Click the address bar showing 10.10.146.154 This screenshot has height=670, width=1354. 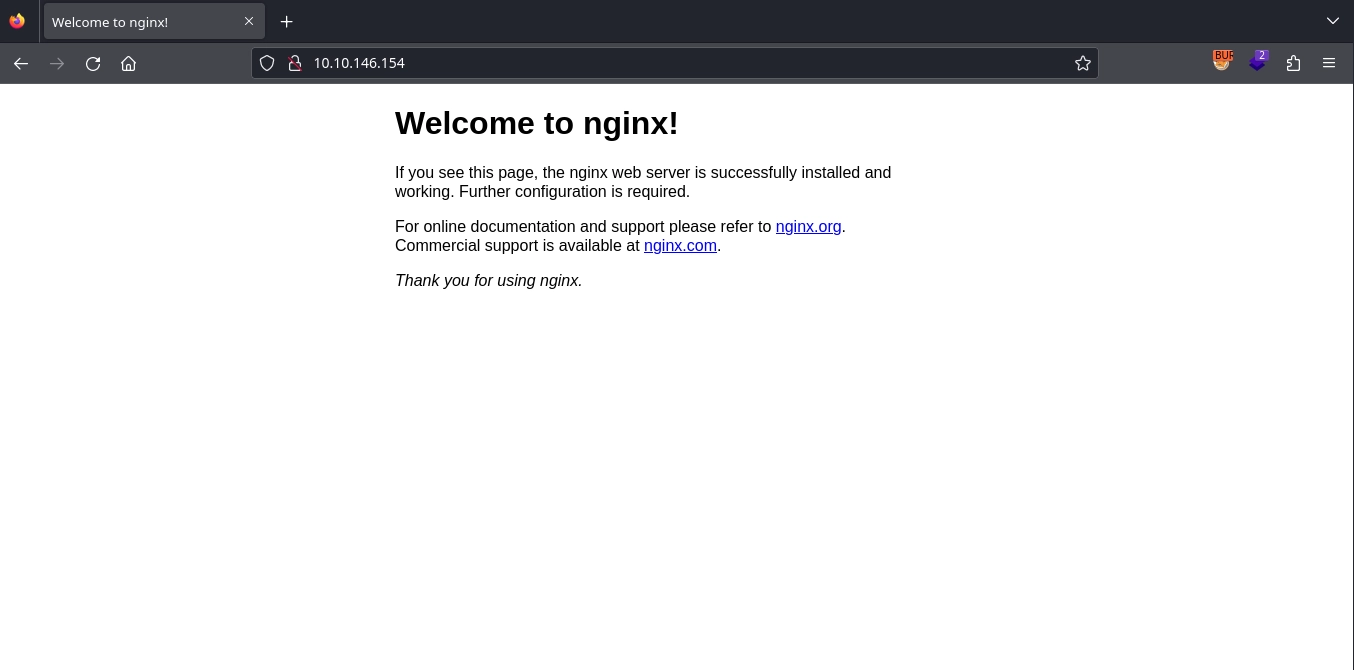pos(680,63)
